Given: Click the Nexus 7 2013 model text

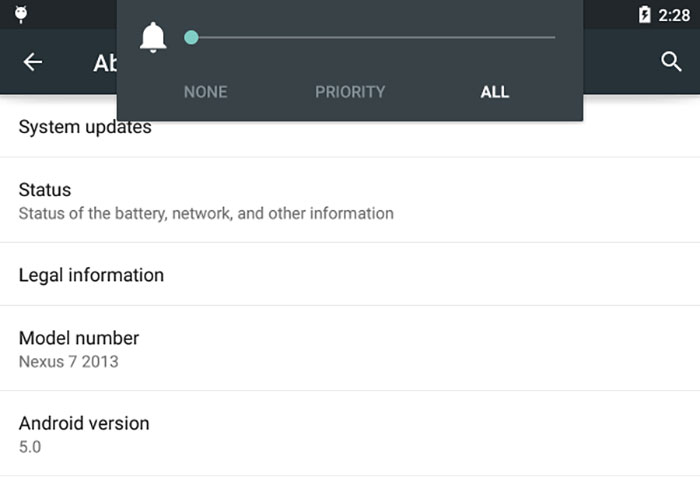Looking at the screenshot, I should click(x=68, y=361).
